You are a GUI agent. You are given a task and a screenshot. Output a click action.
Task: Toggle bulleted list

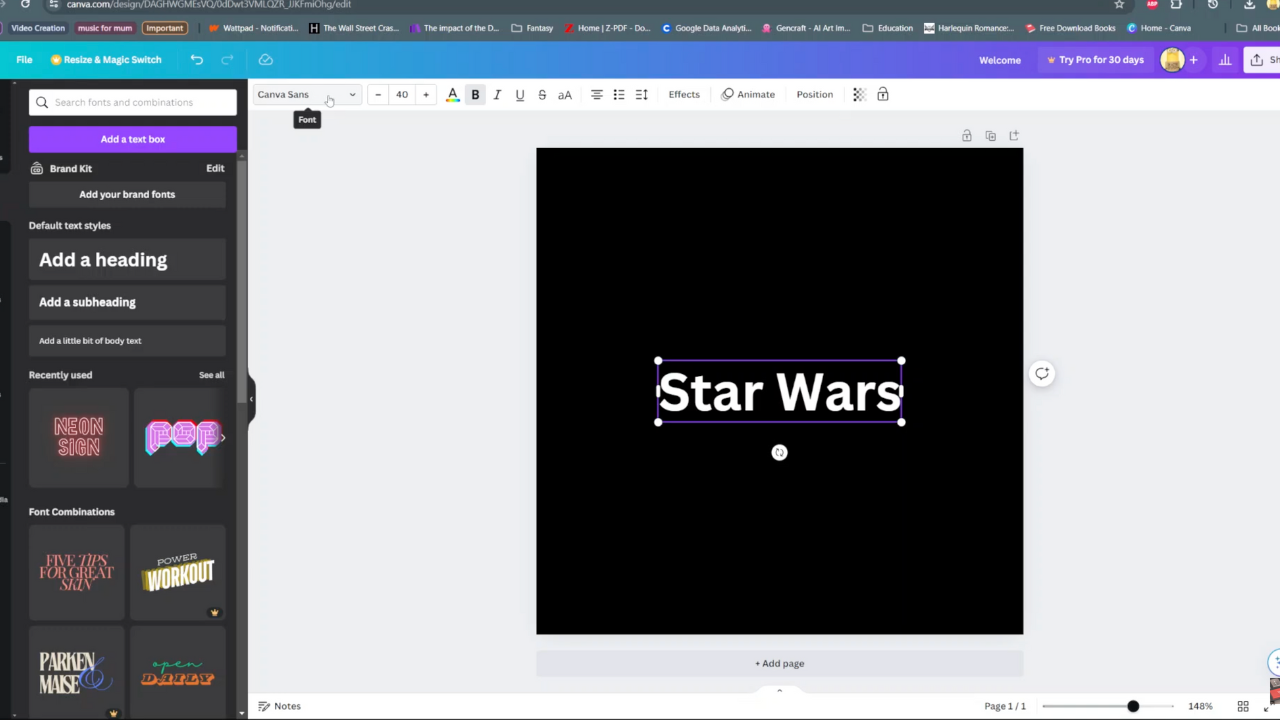pos(619,95)
